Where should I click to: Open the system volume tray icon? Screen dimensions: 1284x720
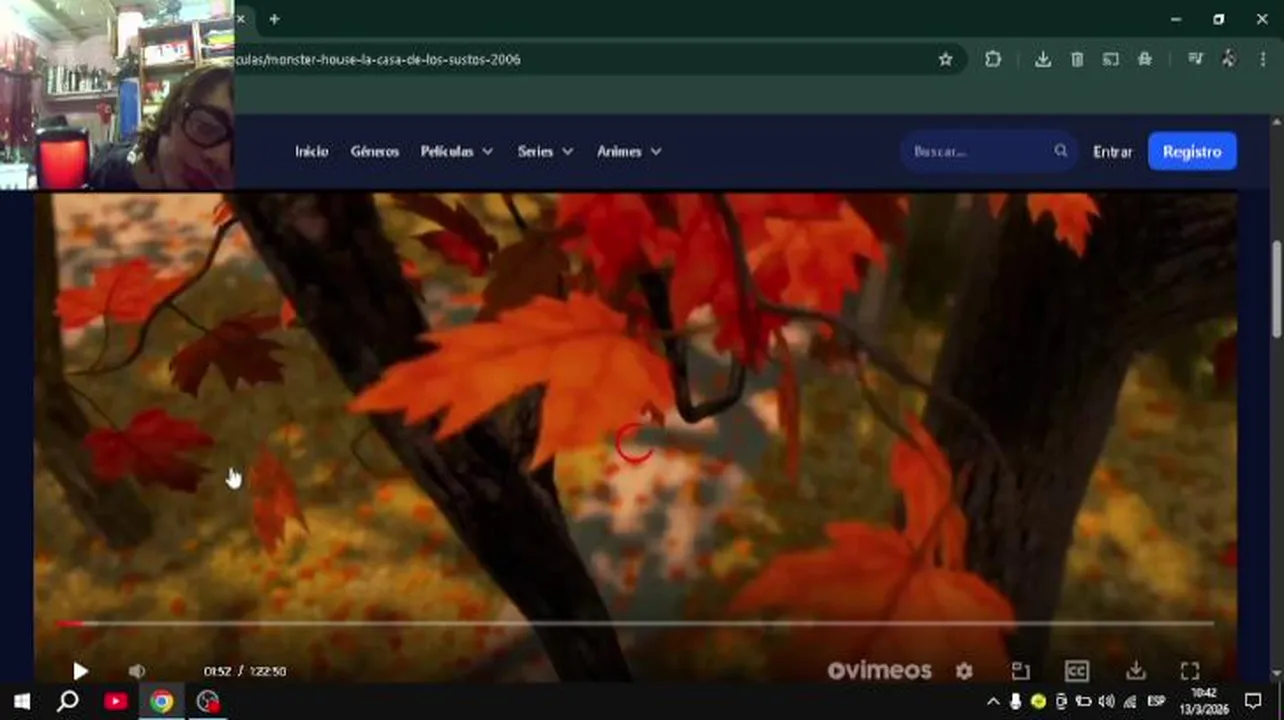click(1106, 701)
